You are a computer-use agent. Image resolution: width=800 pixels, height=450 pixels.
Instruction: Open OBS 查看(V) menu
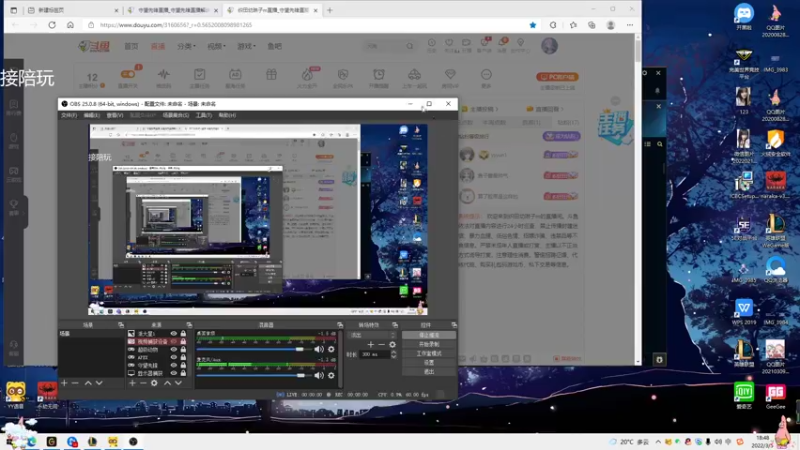tap(115, 115)
